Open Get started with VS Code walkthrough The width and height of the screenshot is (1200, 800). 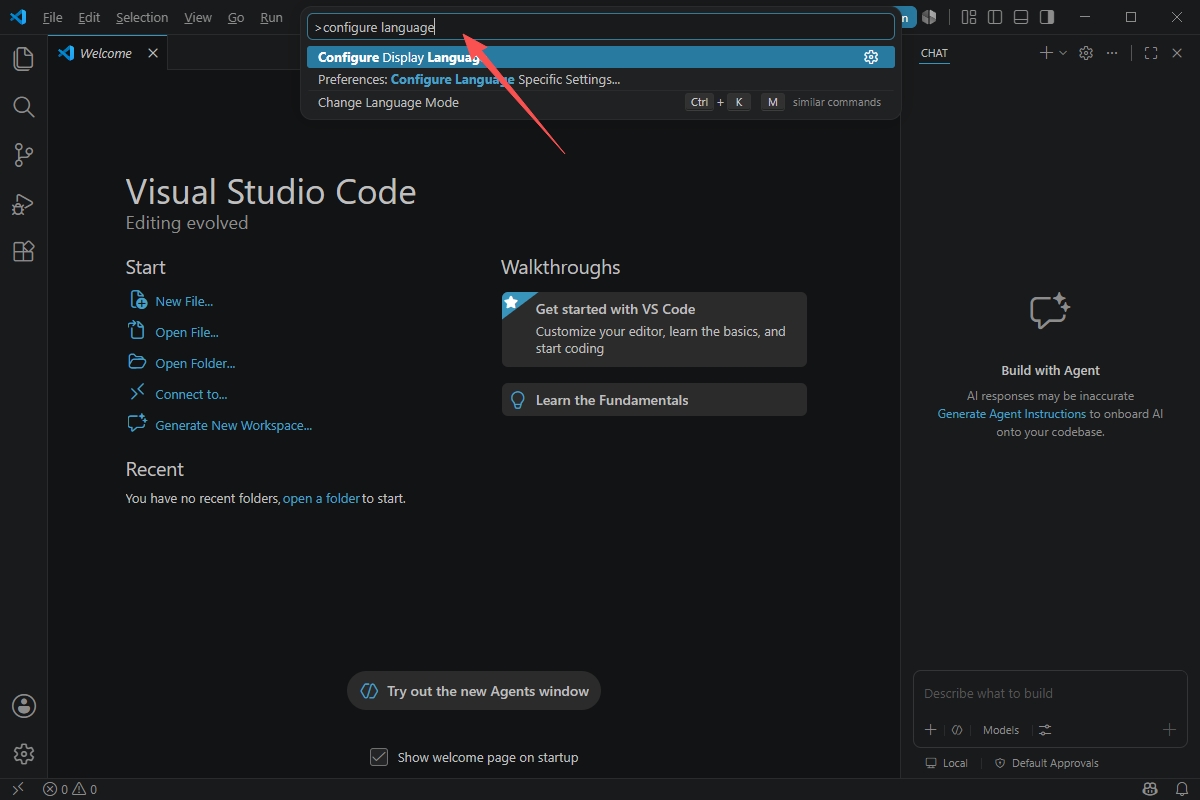[x=654, y=329]
